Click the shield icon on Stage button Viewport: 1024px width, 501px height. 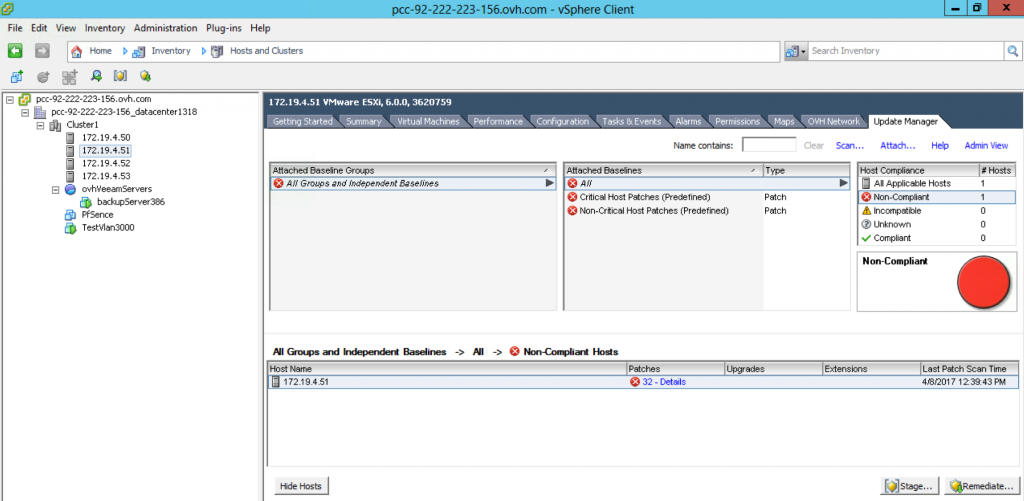[893, 486]
